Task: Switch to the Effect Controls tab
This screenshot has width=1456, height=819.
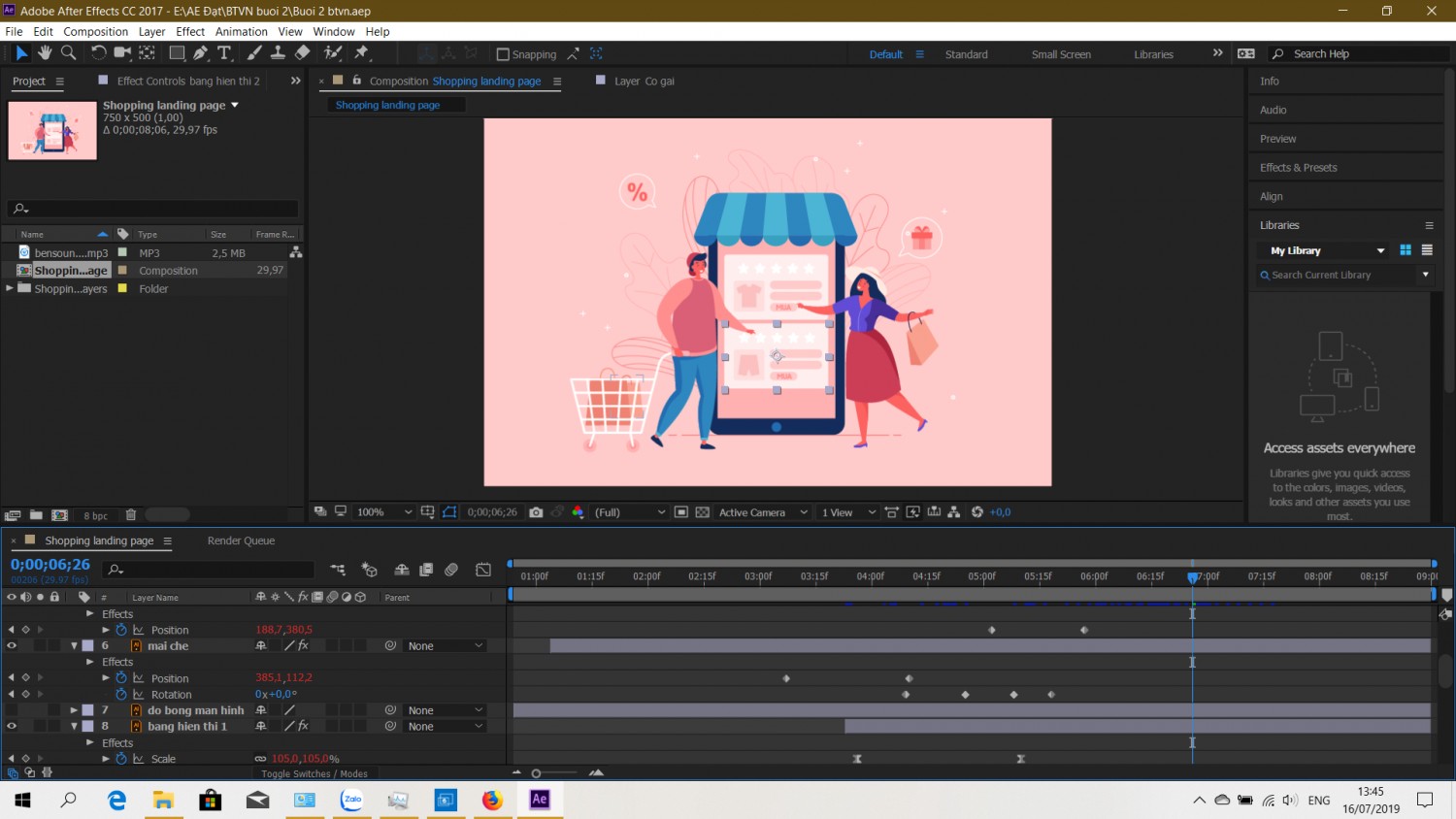Action: click(x=188, y=81)
